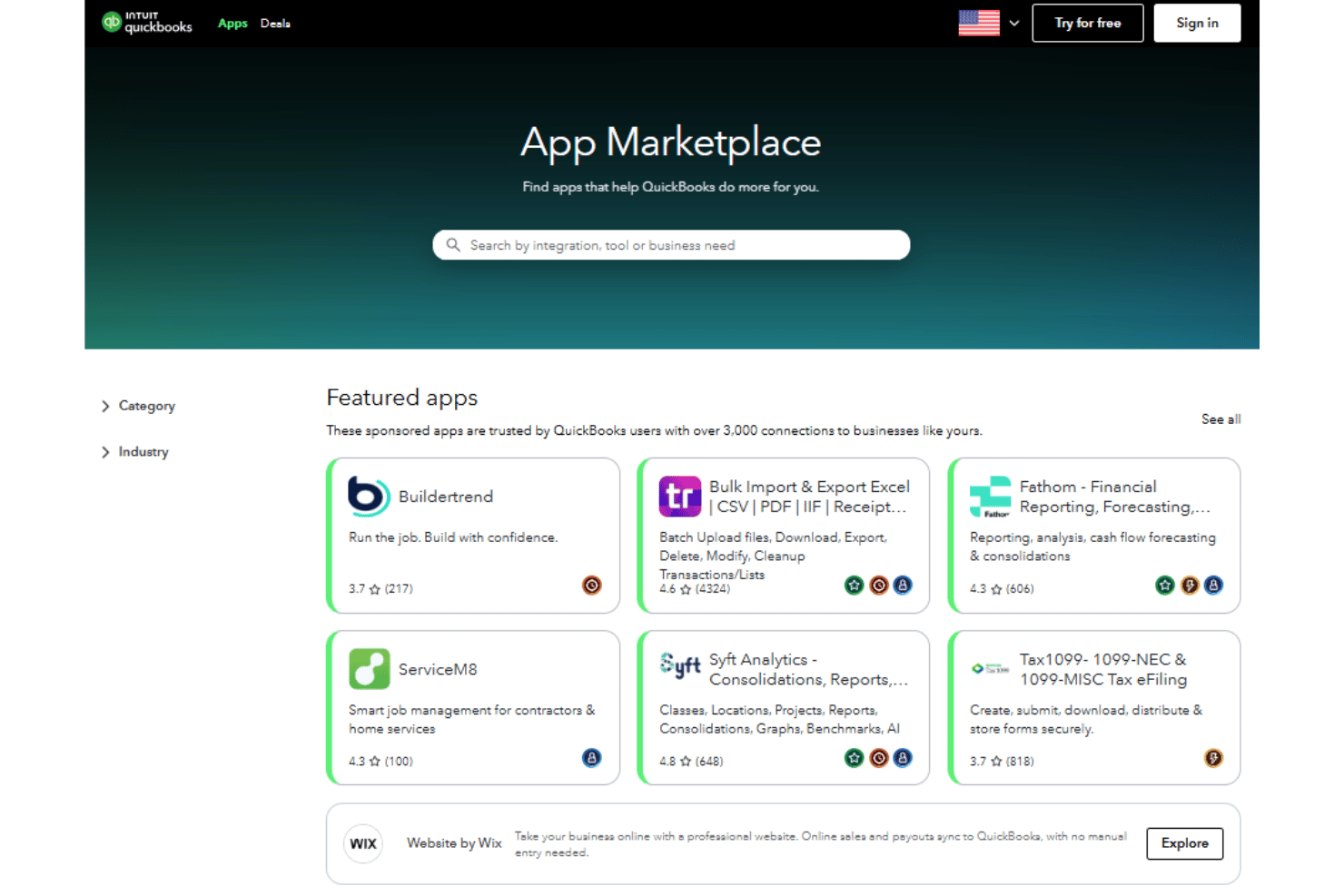Click 'Smart job management for contractors' description
Viewport: 1344px width, 896px height.
point(472,719)
